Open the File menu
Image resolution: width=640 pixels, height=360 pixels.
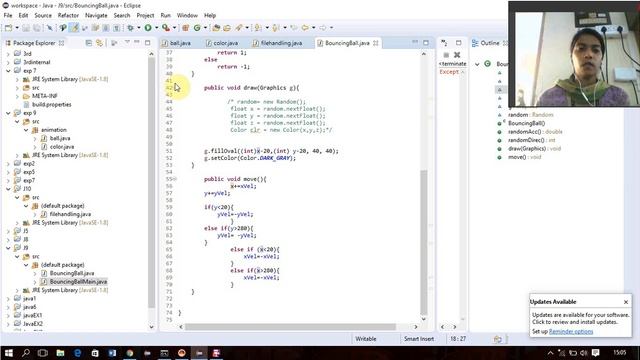pyautogui.click(x=8, y=16)
